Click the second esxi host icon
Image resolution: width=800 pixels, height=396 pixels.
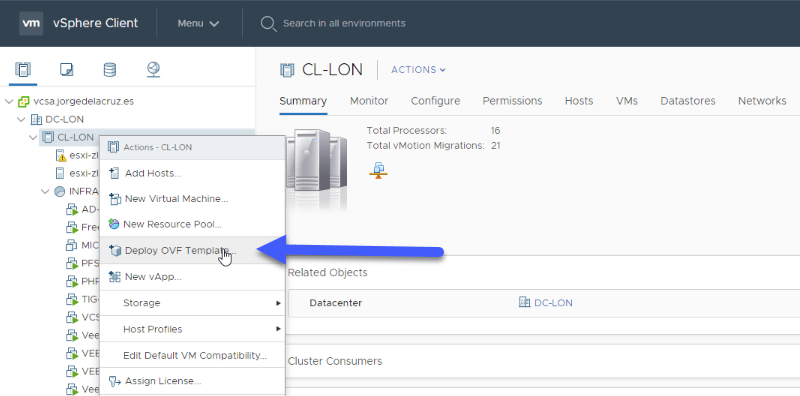coord(60,173)
